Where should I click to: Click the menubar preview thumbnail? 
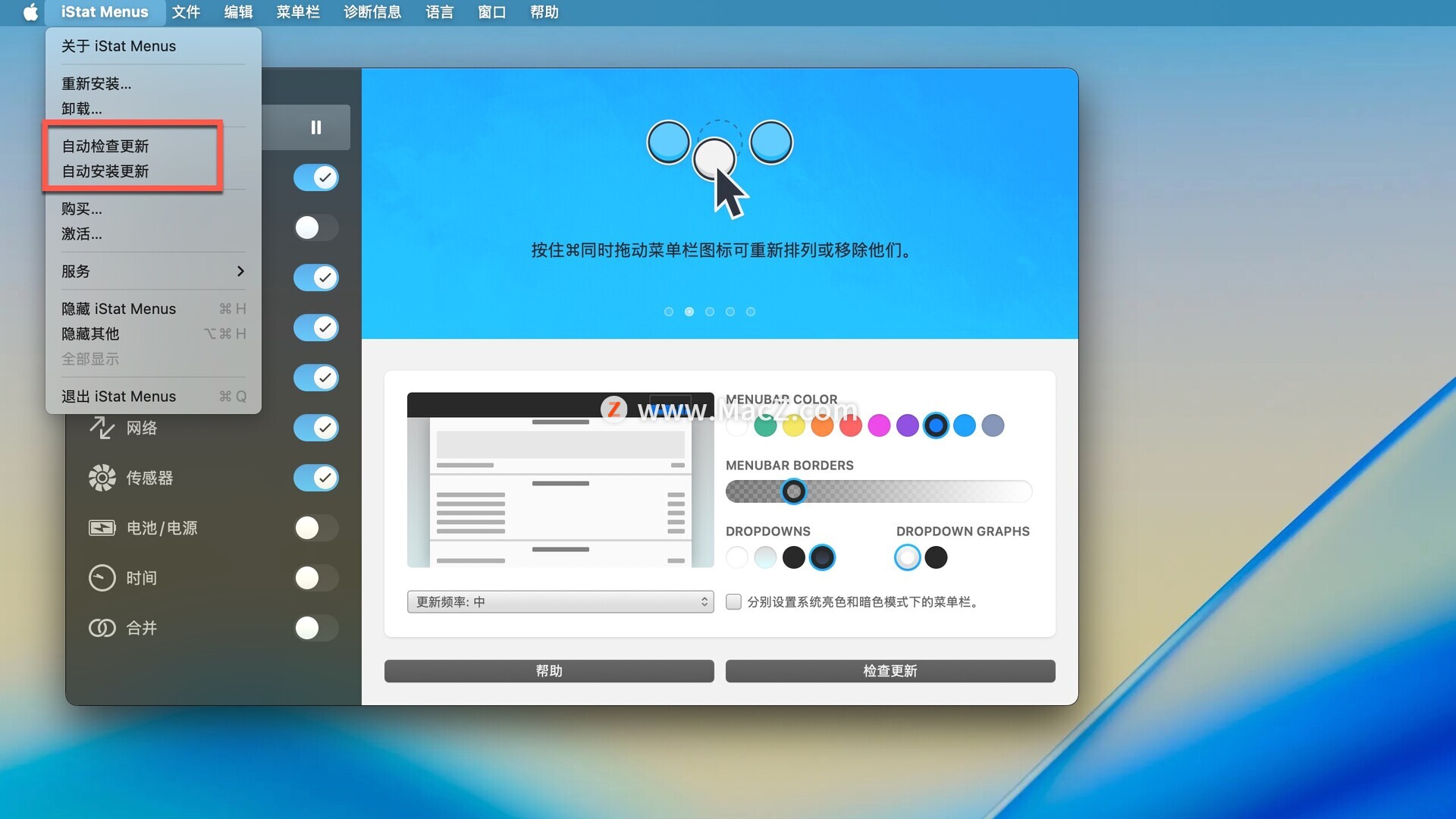pos(560,480)
